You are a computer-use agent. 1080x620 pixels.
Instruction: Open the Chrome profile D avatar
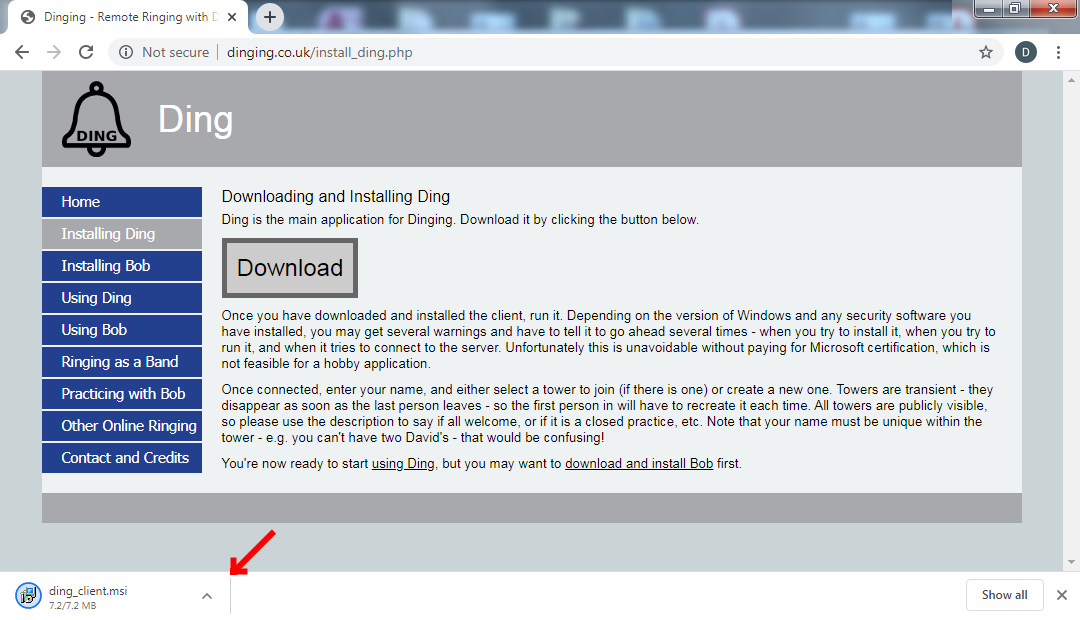point(1026,52)
